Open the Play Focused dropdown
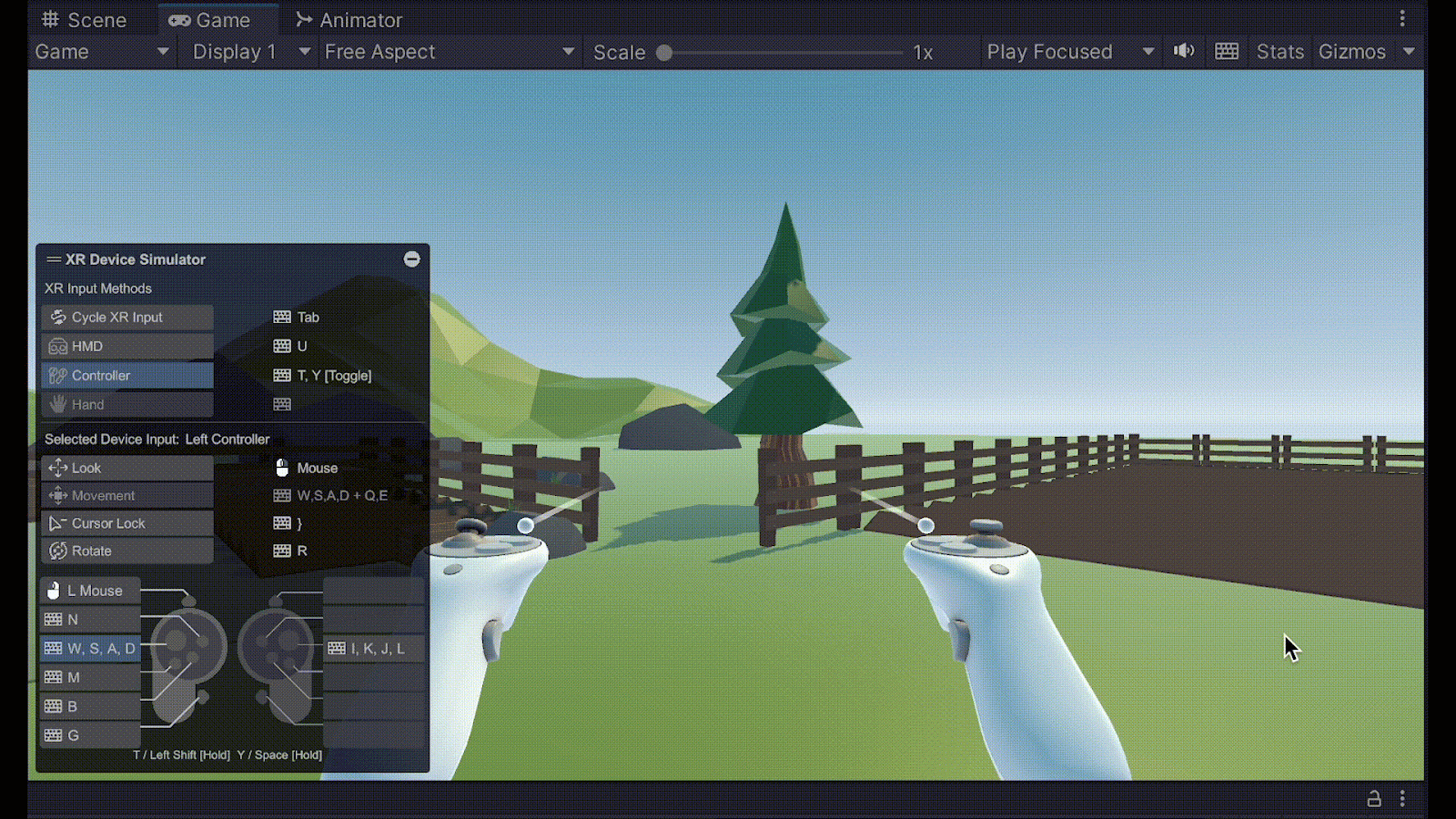Screen dimensions: 1456x819 click(1070, 52)
